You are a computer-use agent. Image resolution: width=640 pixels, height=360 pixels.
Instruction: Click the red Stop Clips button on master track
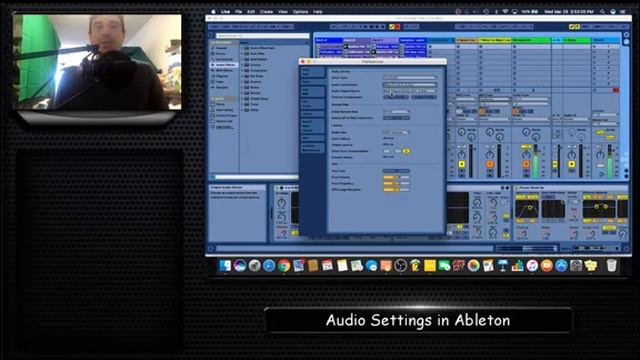(616, 90)
